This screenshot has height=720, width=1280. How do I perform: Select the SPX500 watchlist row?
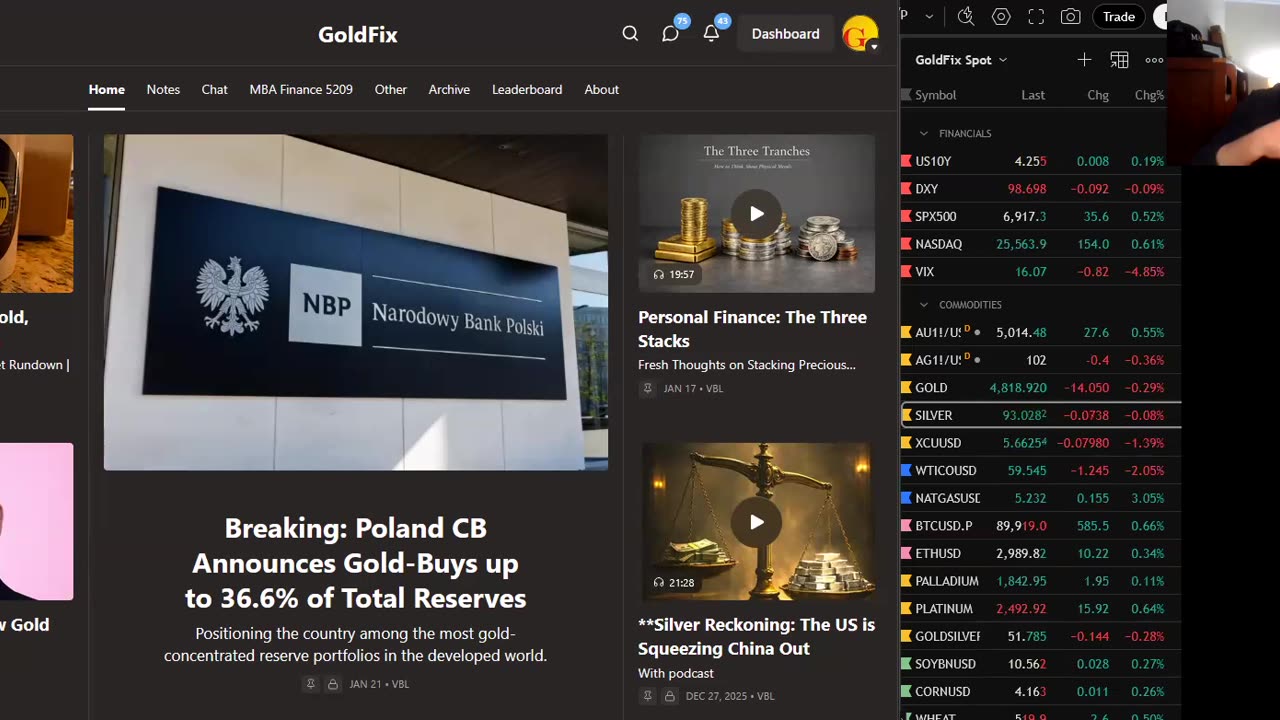(x=1040, y=216)
